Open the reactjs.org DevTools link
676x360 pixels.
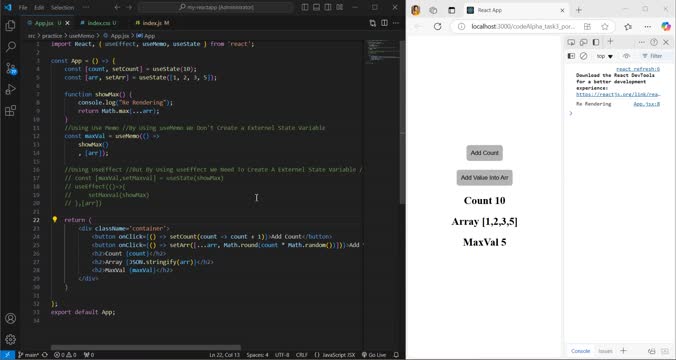(x=618, y=94)
